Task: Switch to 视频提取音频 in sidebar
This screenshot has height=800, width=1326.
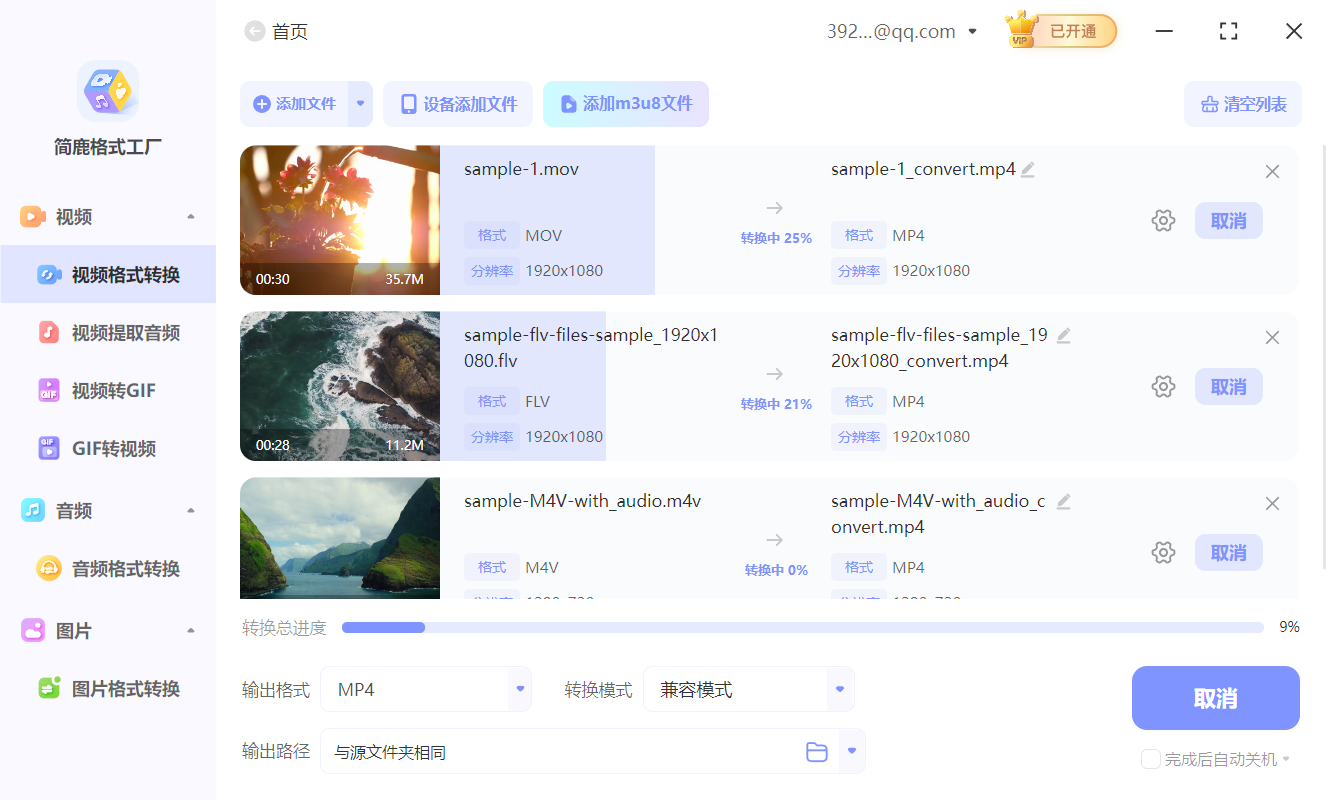Action: [125, 333]
